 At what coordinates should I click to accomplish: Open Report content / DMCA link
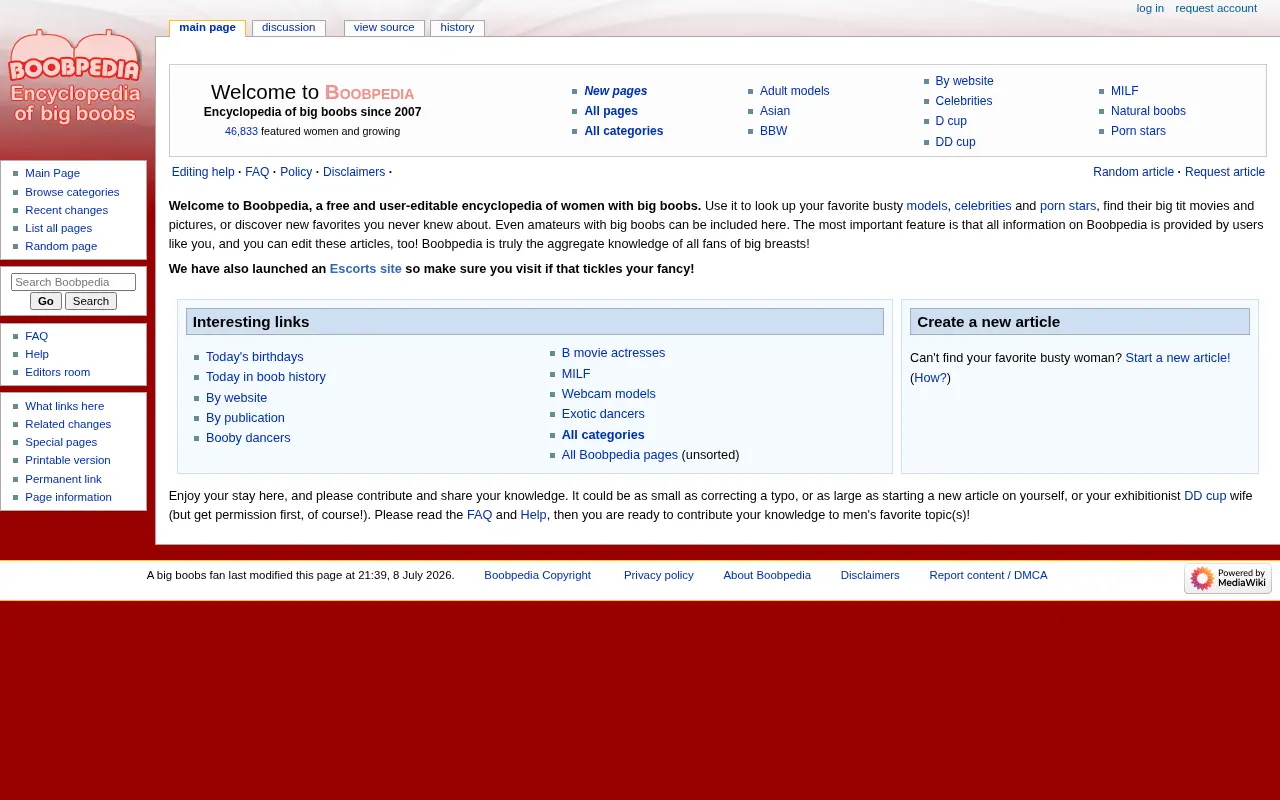click(x=988, y=575)
